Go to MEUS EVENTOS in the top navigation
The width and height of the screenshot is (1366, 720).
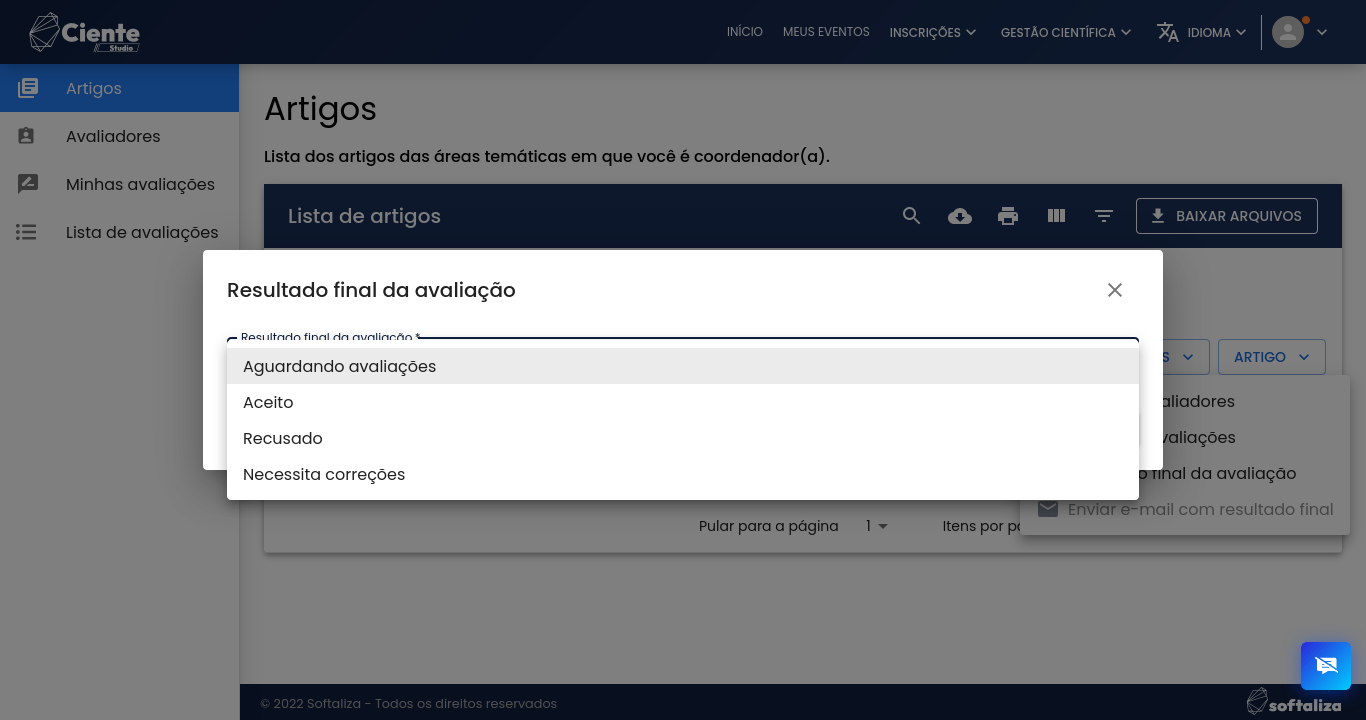[826, 32]
